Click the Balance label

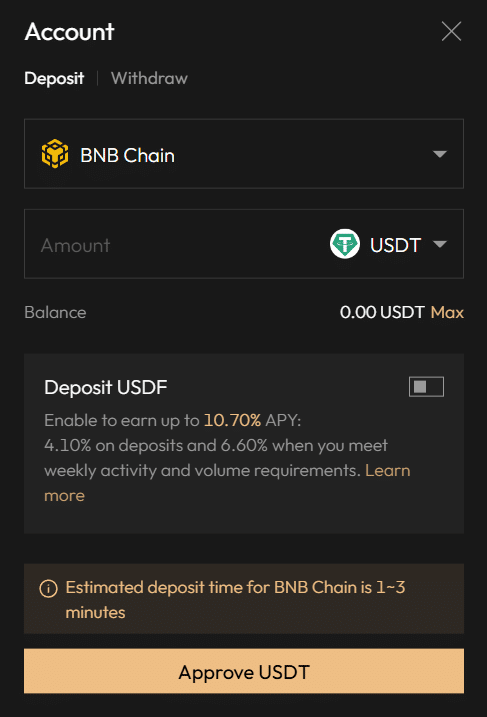[x=55, y=313]
